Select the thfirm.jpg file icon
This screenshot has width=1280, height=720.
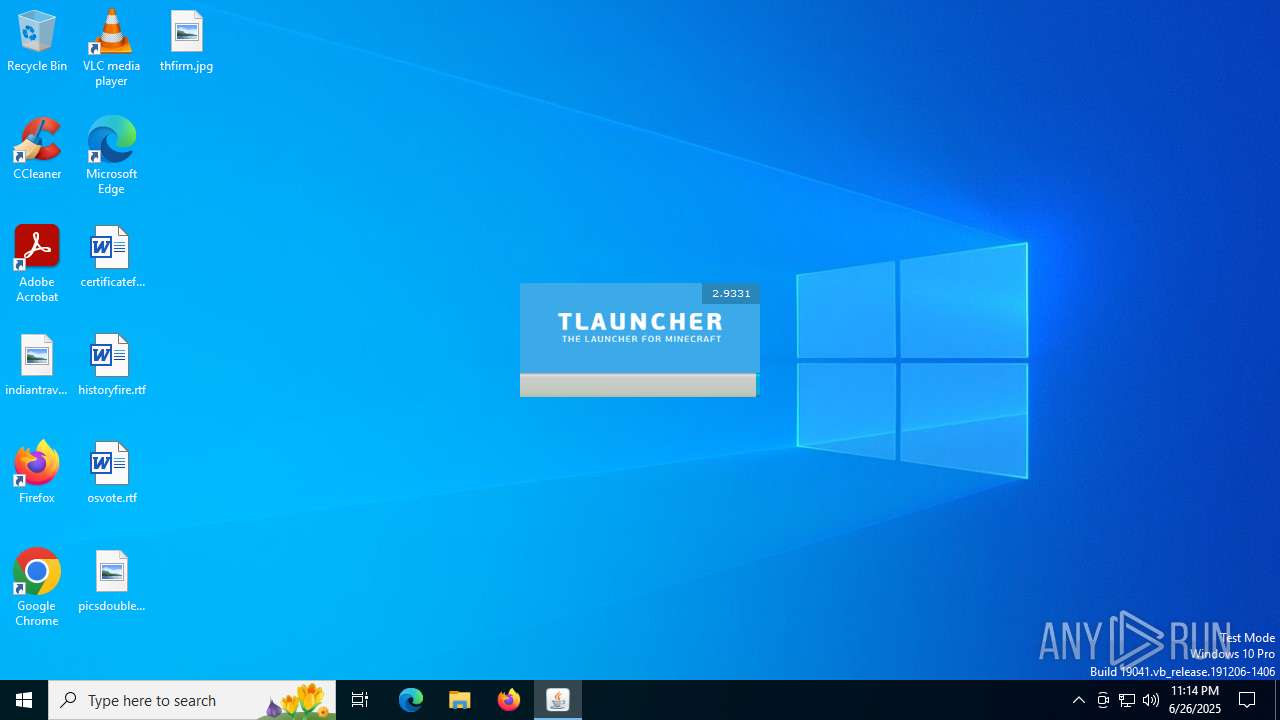point(186,41)
